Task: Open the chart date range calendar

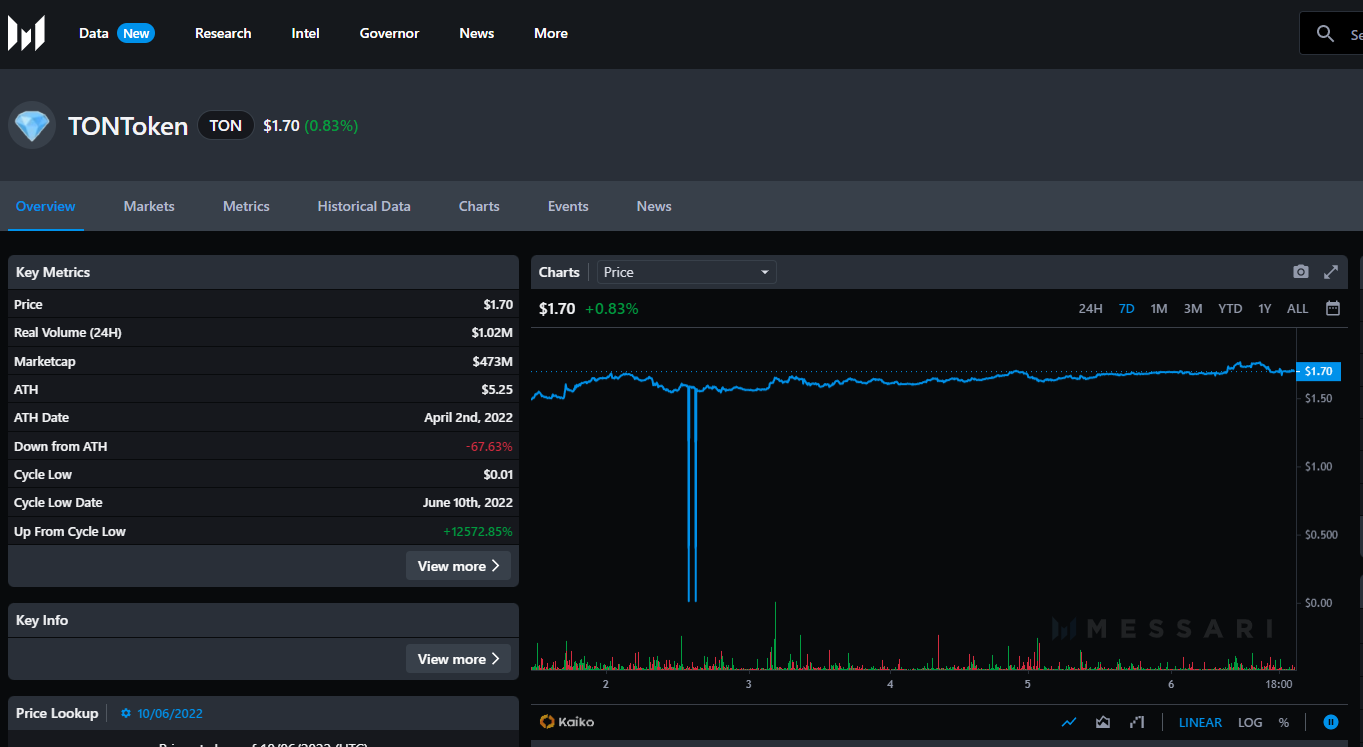Action: pos(1333,308)
